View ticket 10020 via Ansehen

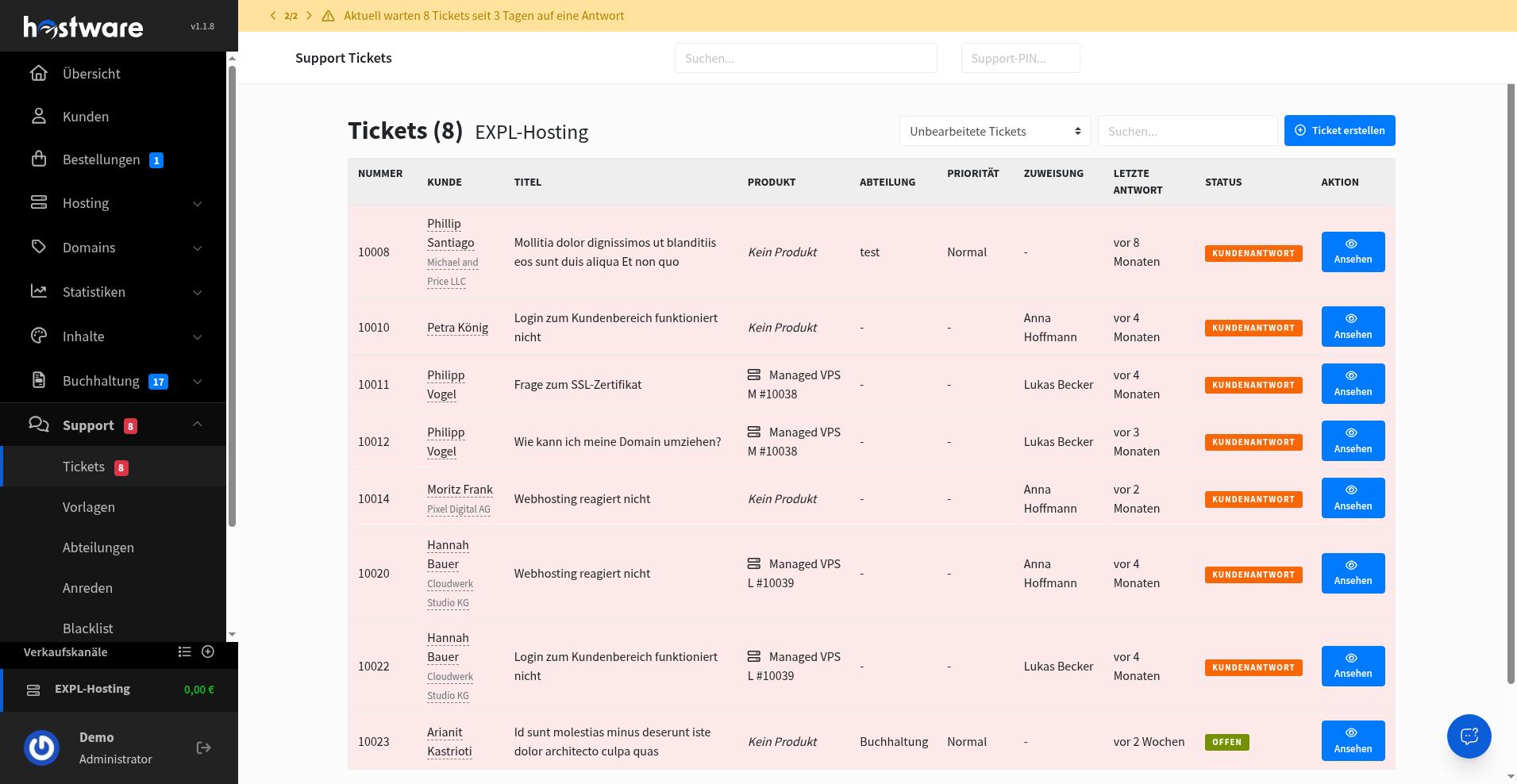[1353, 573]
